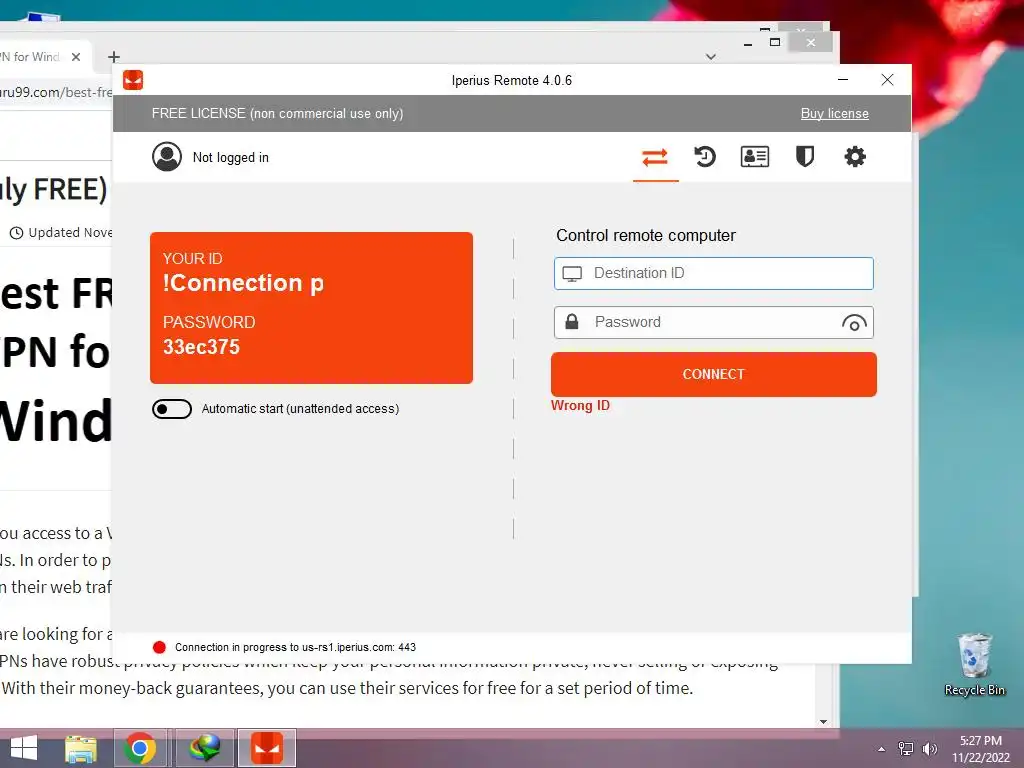Switch to Google Chrome in the taskbar

(140, 748)
